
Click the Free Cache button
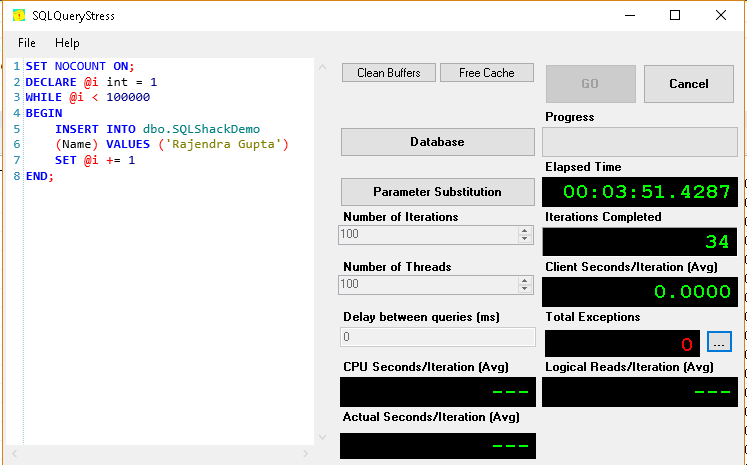pyautogui.click(x=486, y=73)
